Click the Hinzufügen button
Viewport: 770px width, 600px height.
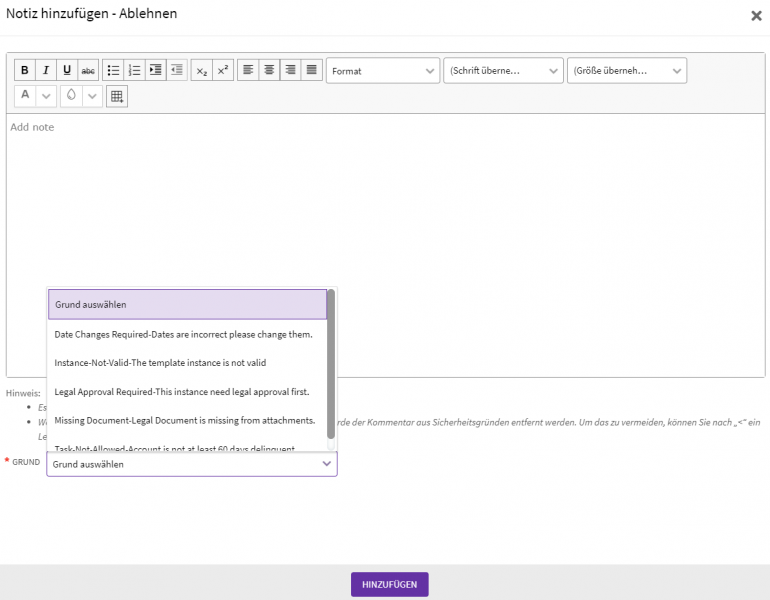[389, 584]
